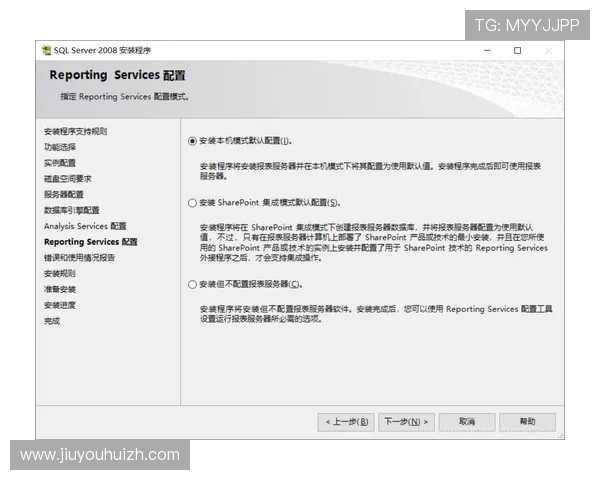Screen dimensions: 600x480
Task: Click the SQL Server installer title bar icon
Action: click(x=46, y=50)
